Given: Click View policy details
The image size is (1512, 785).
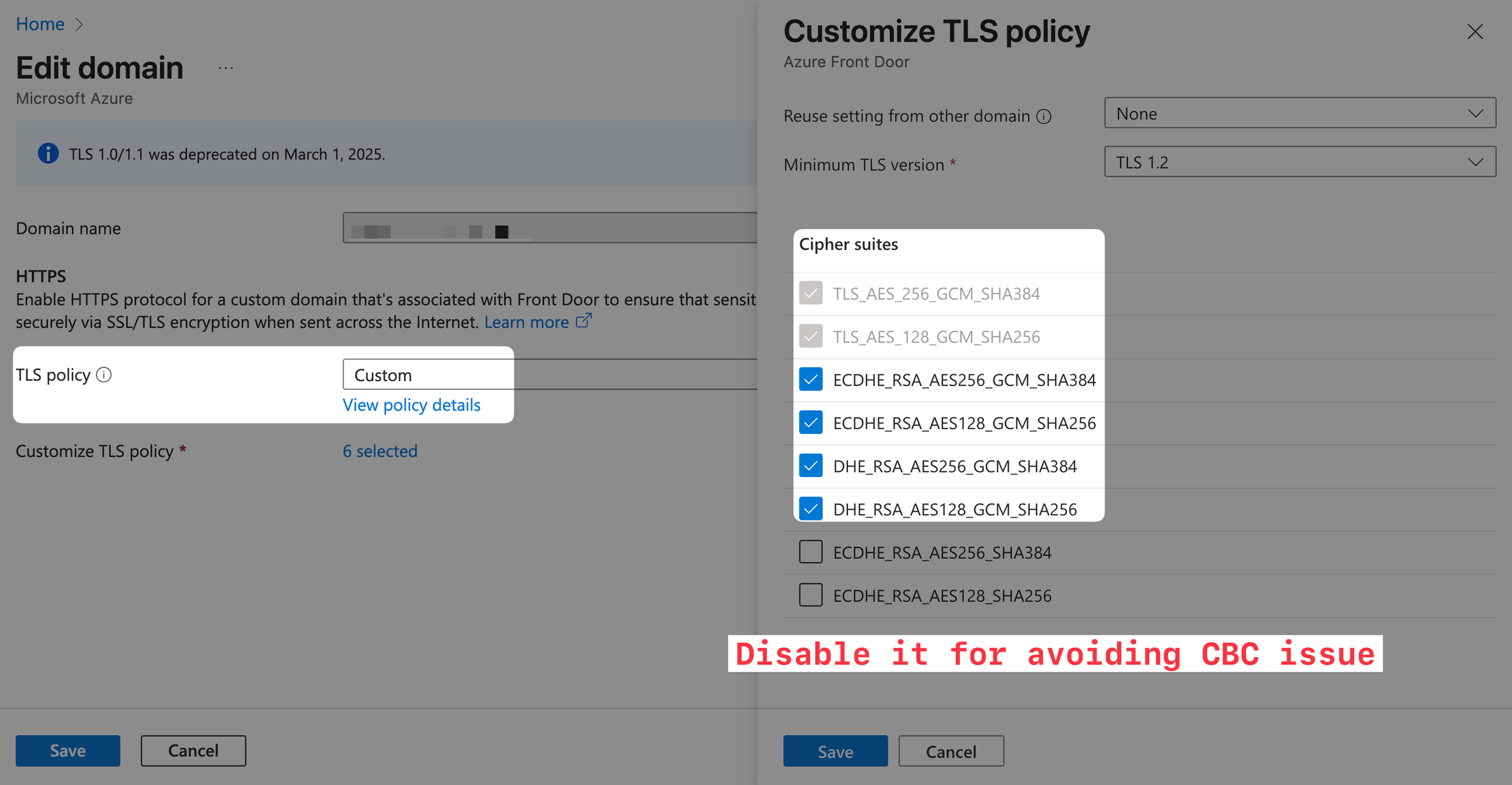Looking at the screenshot, I should point(411,404).
